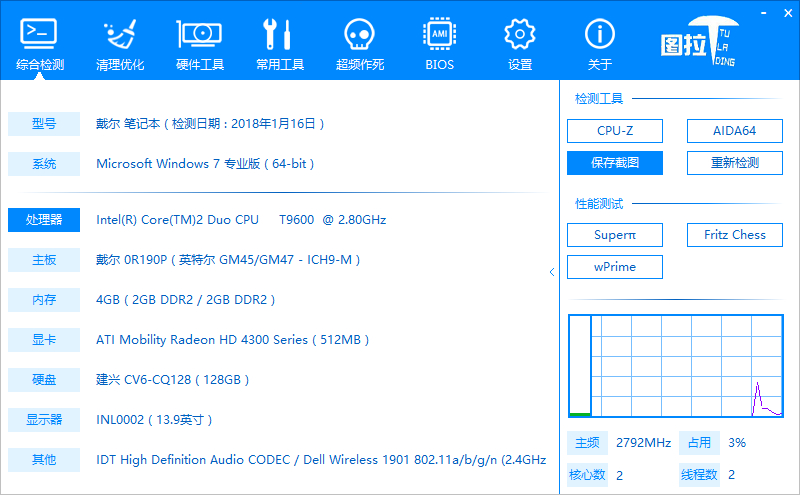Open the 综合检测 overview tab icon
The height and width of the screenshot is (495, 800).
39,34
